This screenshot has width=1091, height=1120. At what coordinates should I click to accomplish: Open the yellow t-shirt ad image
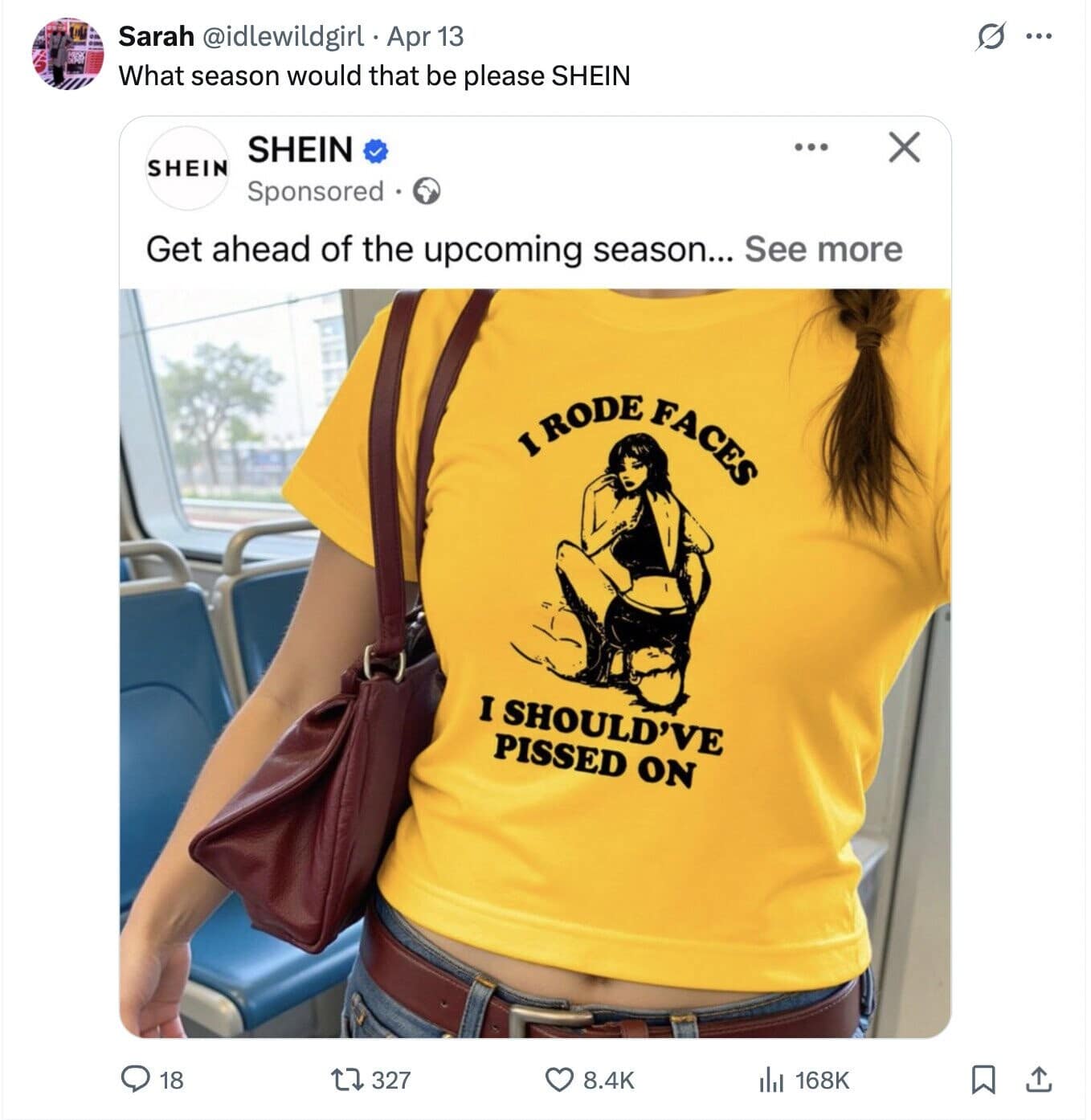click(x=535, y=663)
